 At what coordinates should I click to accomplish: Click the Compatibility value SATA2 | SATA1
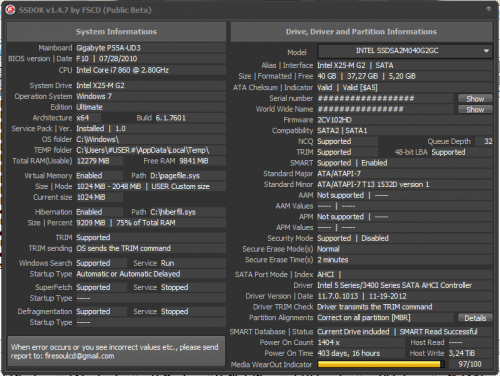coord(342,131)
